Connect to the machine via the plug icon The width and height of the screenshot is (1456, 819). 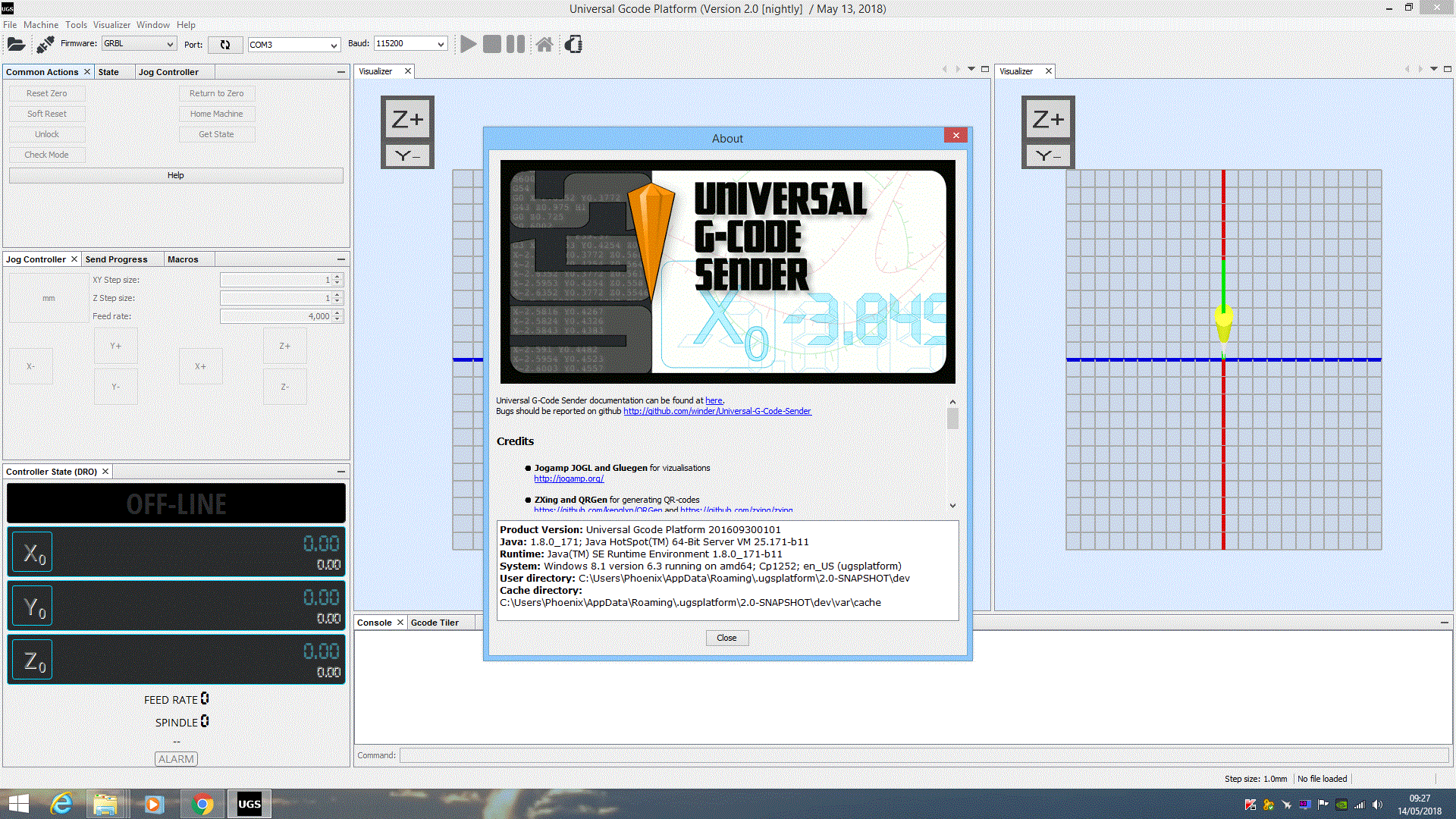pos(44,43)
